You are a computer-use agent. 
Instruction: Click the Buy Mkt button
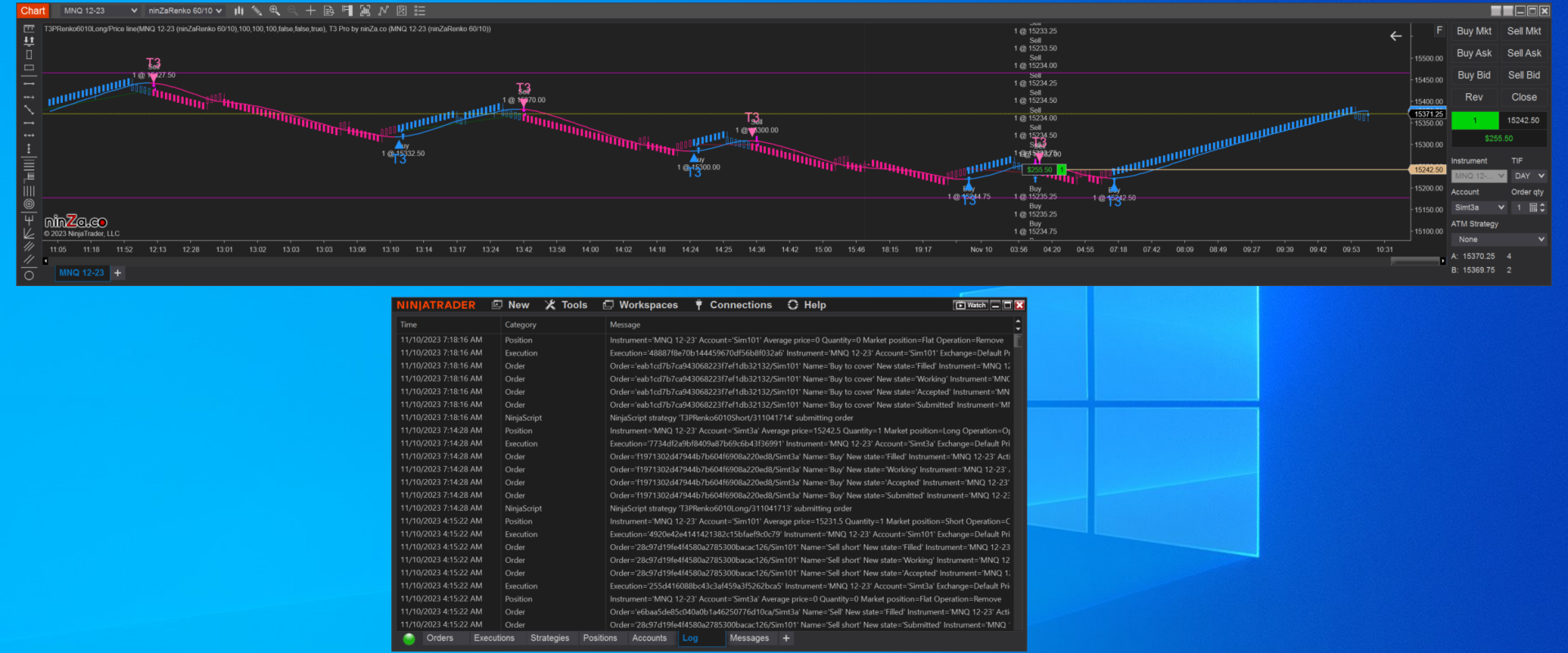1474,31
